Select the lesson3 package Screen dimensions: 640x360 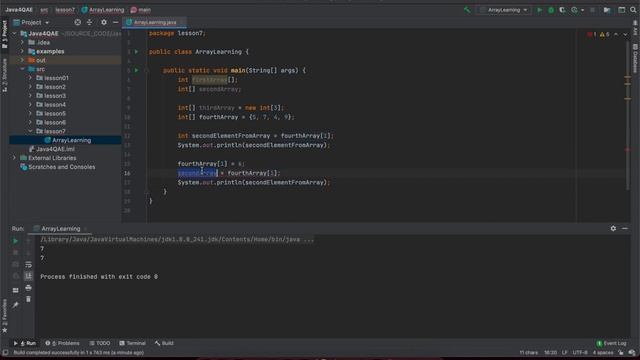pyautogui.click(x=55, y=96)
